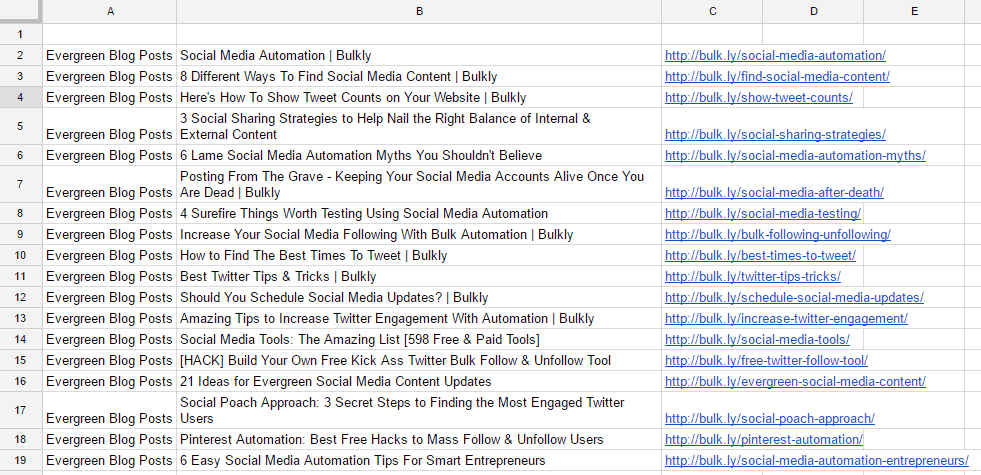Select cell '21 Ideas for Evergreen Social Media'
This screenshot has width=981, height=475.
(419, 381)
